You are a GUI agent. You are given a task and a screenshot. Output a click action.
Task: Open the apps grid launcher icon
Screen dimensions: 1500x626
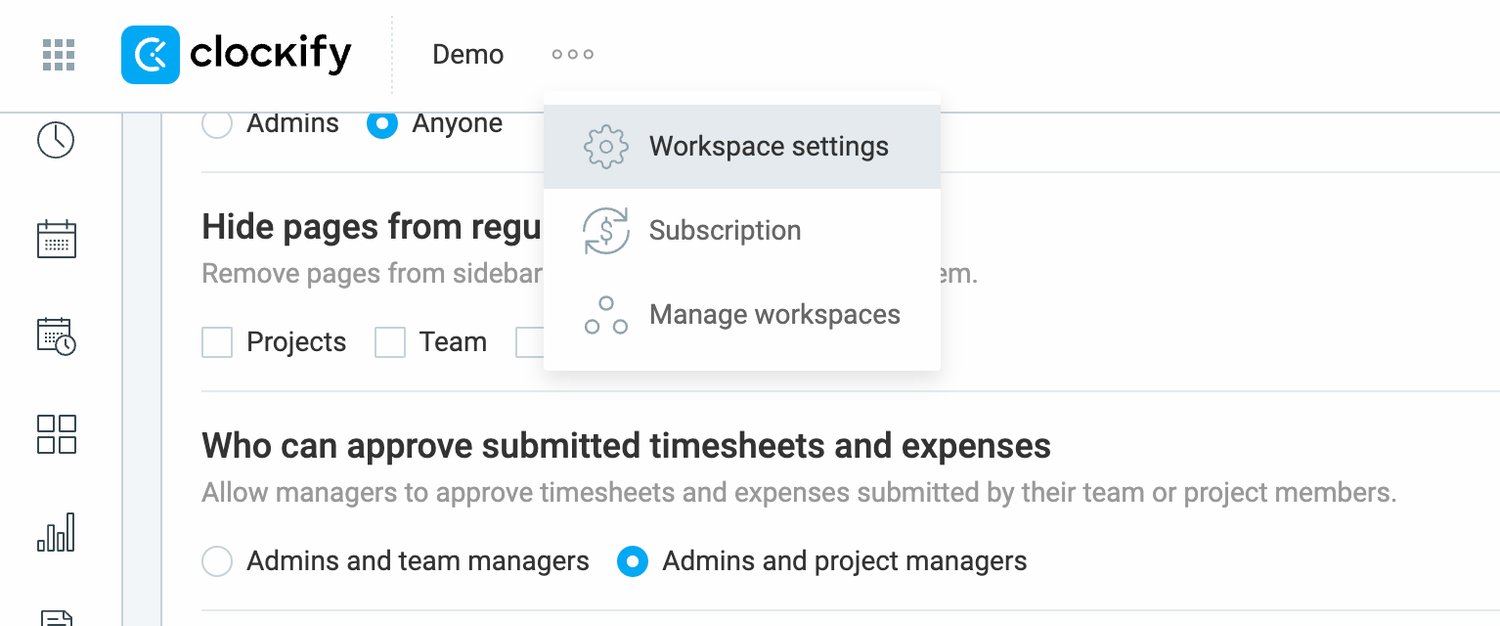pyautogui.click(x=59, y=55)
